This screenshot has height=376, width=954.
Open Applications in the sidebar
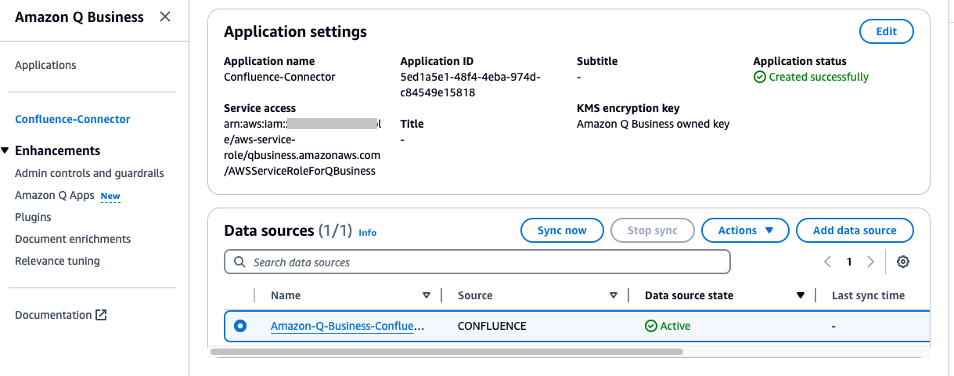(46, 65)
